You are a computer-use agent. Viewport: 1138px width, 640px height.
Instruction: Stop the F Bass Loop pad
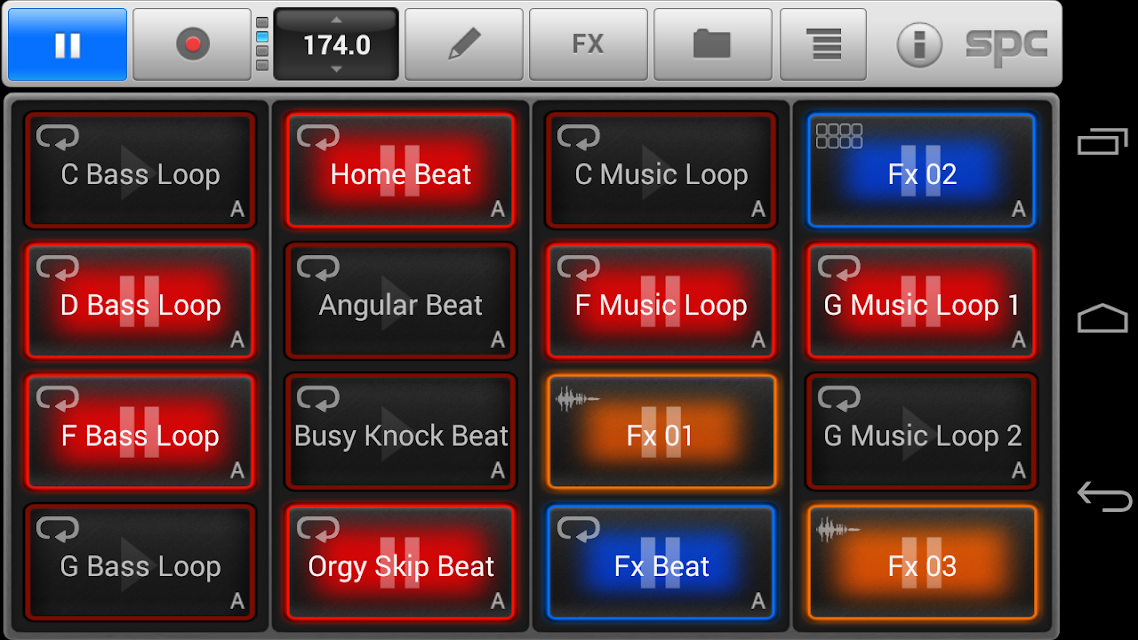pyautogui.click(x=140, y=432)
